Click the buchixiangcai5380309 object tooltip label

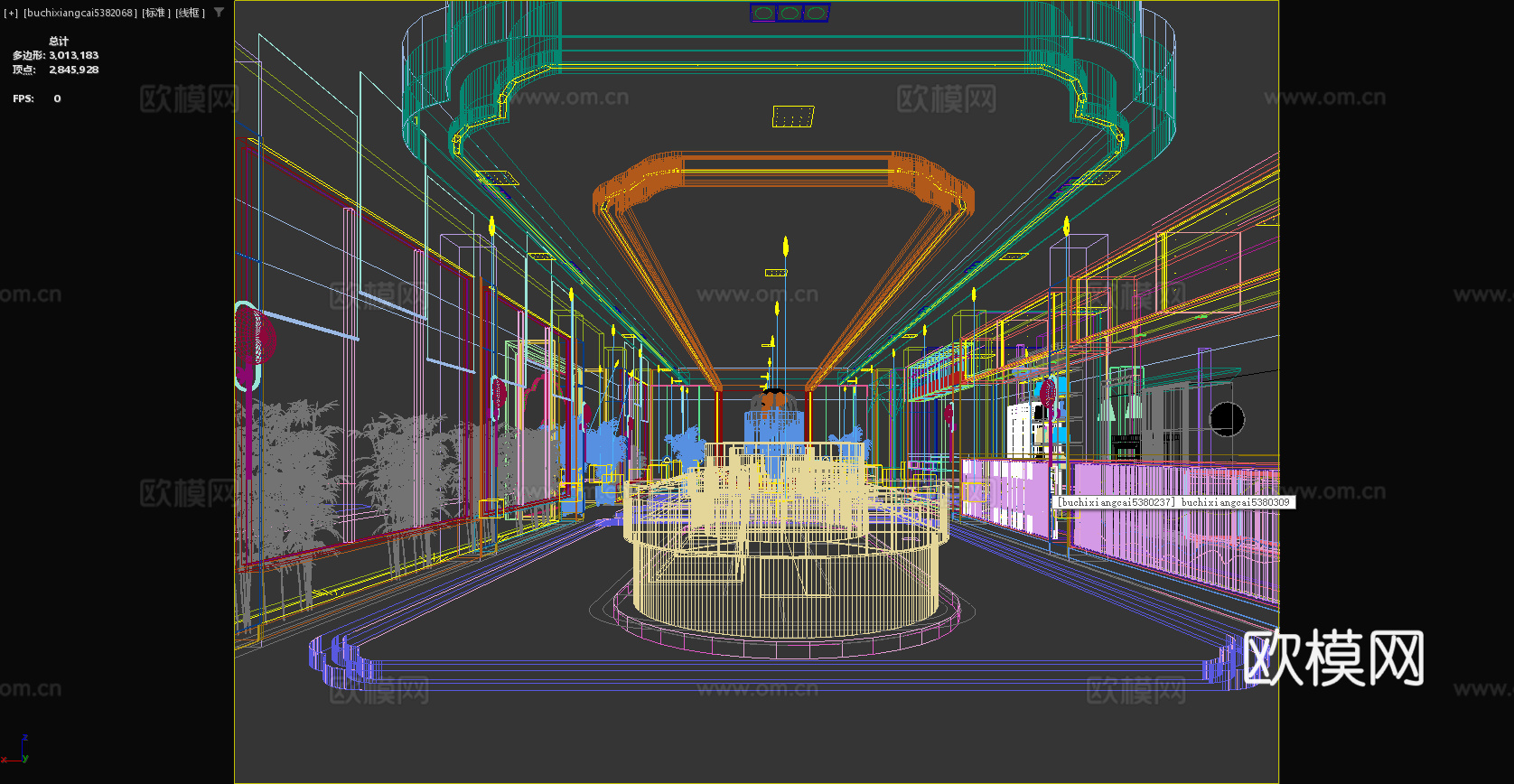click(x=1174, y=502)
